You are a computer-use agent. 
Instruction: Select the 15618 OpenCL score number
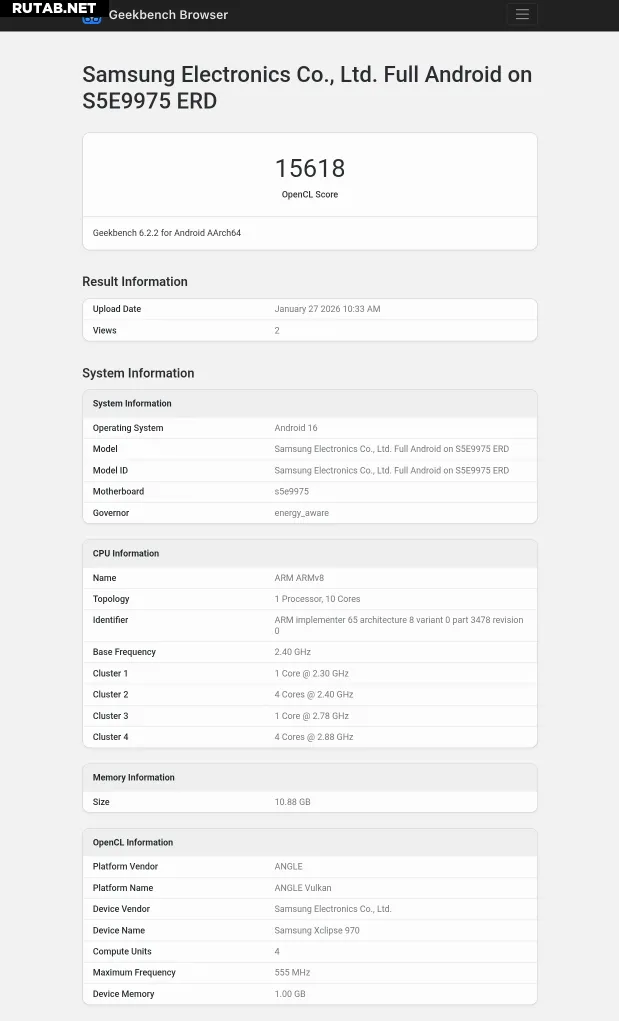(x=310, y=168)
